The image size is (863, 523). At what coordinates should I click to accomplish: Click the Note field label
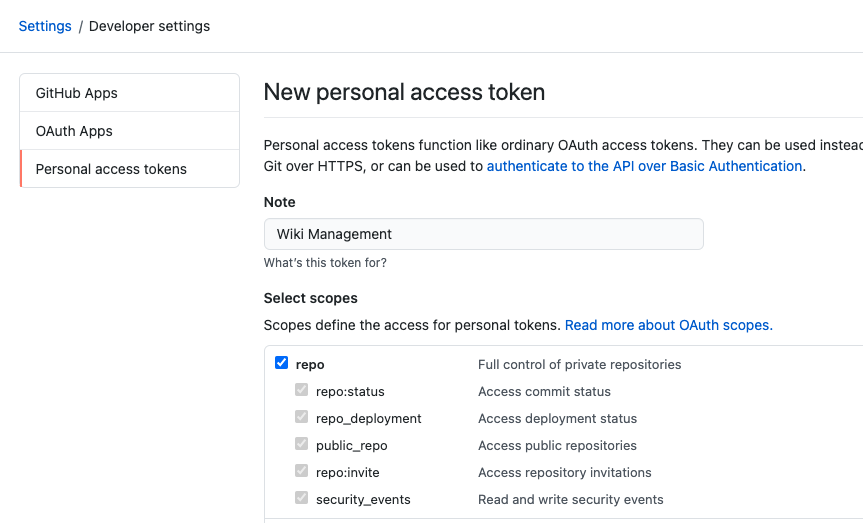[280, 202]
